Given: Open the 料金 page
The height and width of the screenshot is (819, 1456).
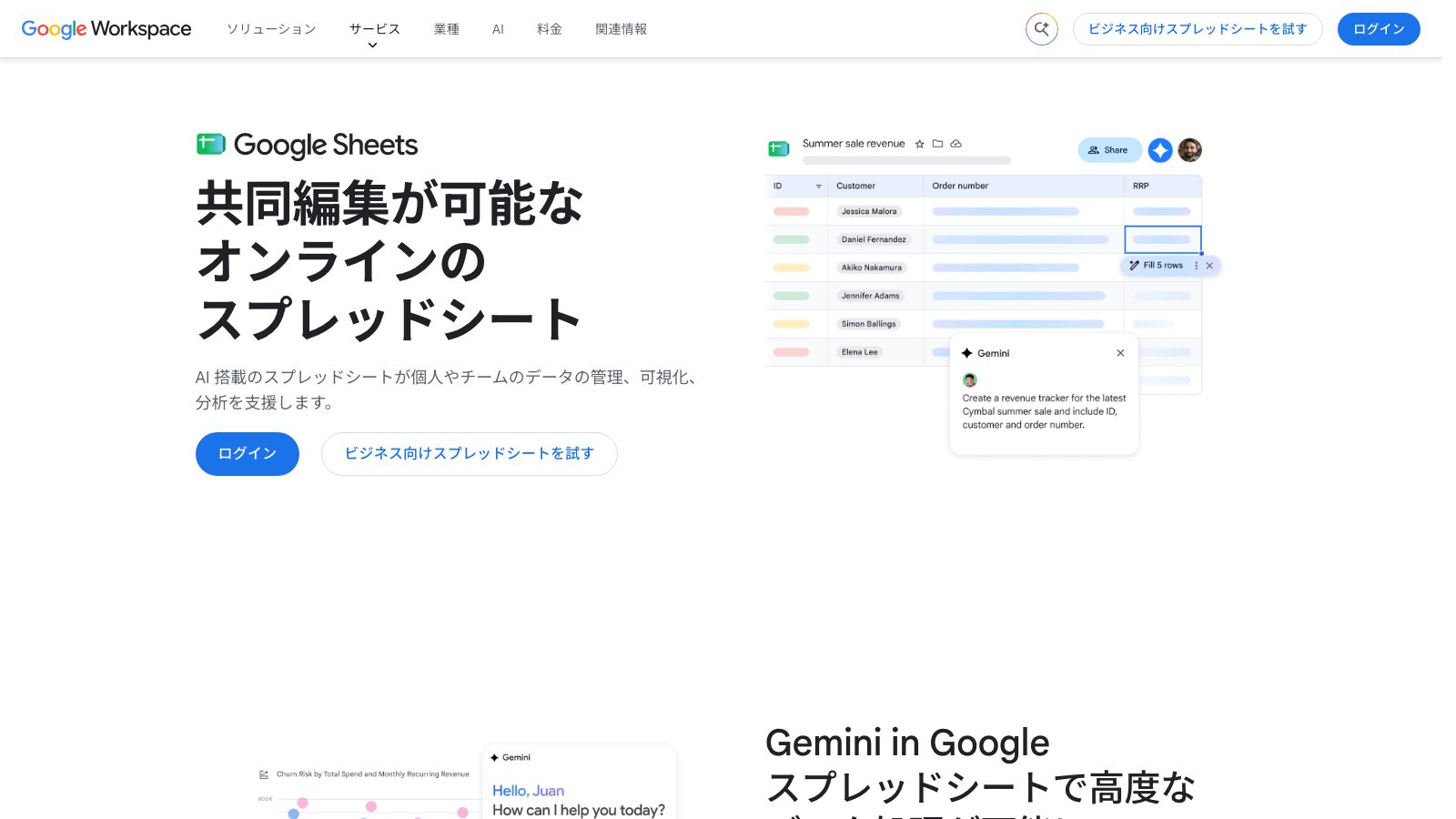Looking at the screenshot, I should tap(550, 29).
